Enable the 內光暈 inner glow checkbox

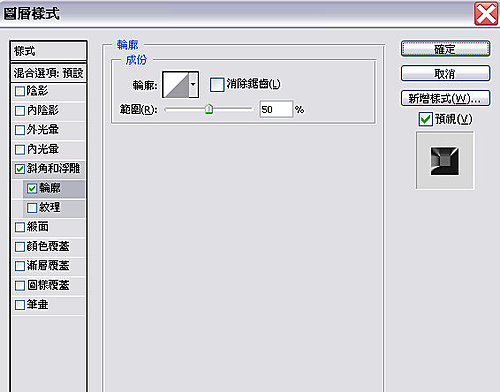tap(20, 150)
